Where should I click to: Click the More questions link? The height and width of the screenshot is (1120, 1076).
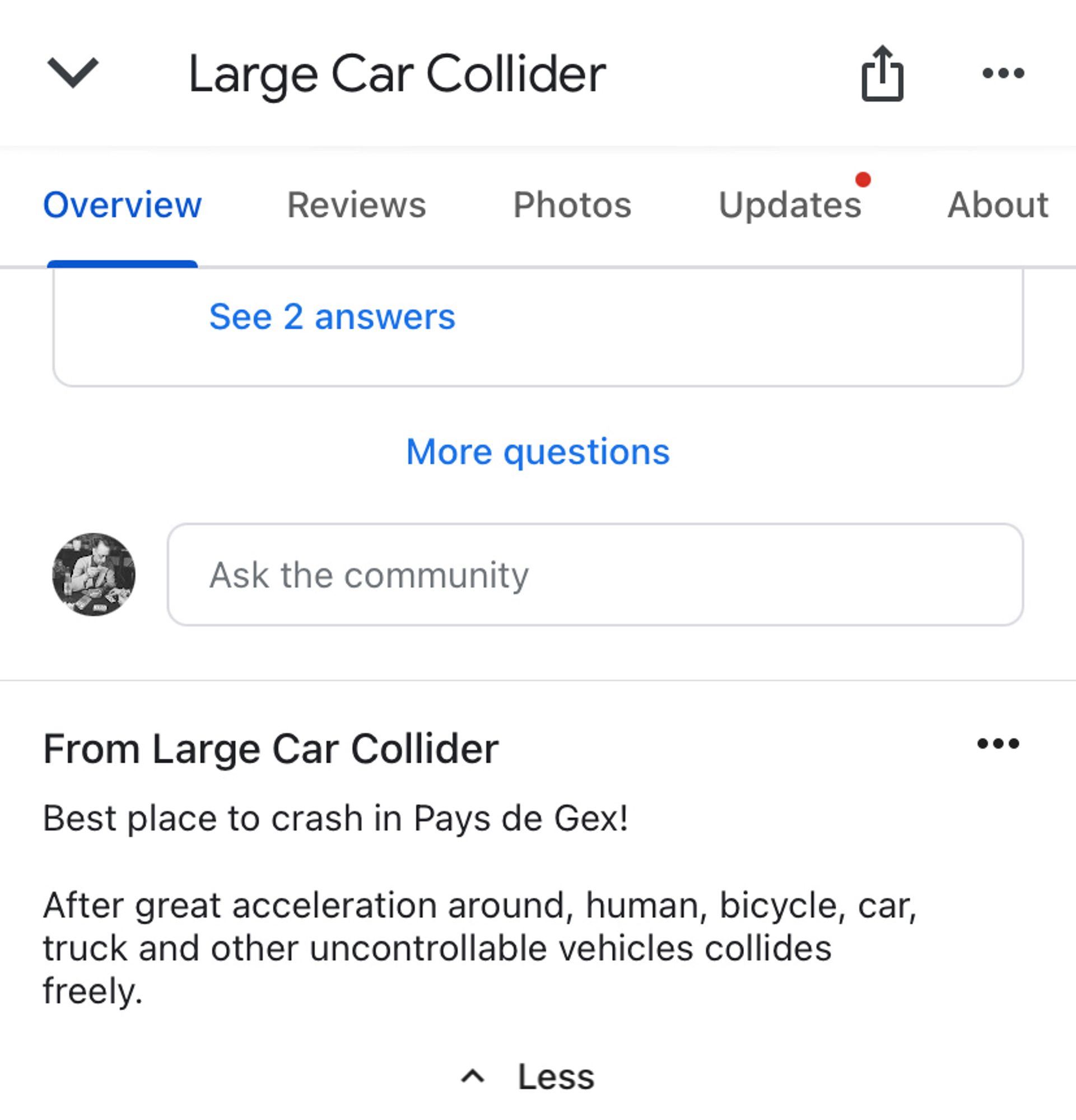537,450
